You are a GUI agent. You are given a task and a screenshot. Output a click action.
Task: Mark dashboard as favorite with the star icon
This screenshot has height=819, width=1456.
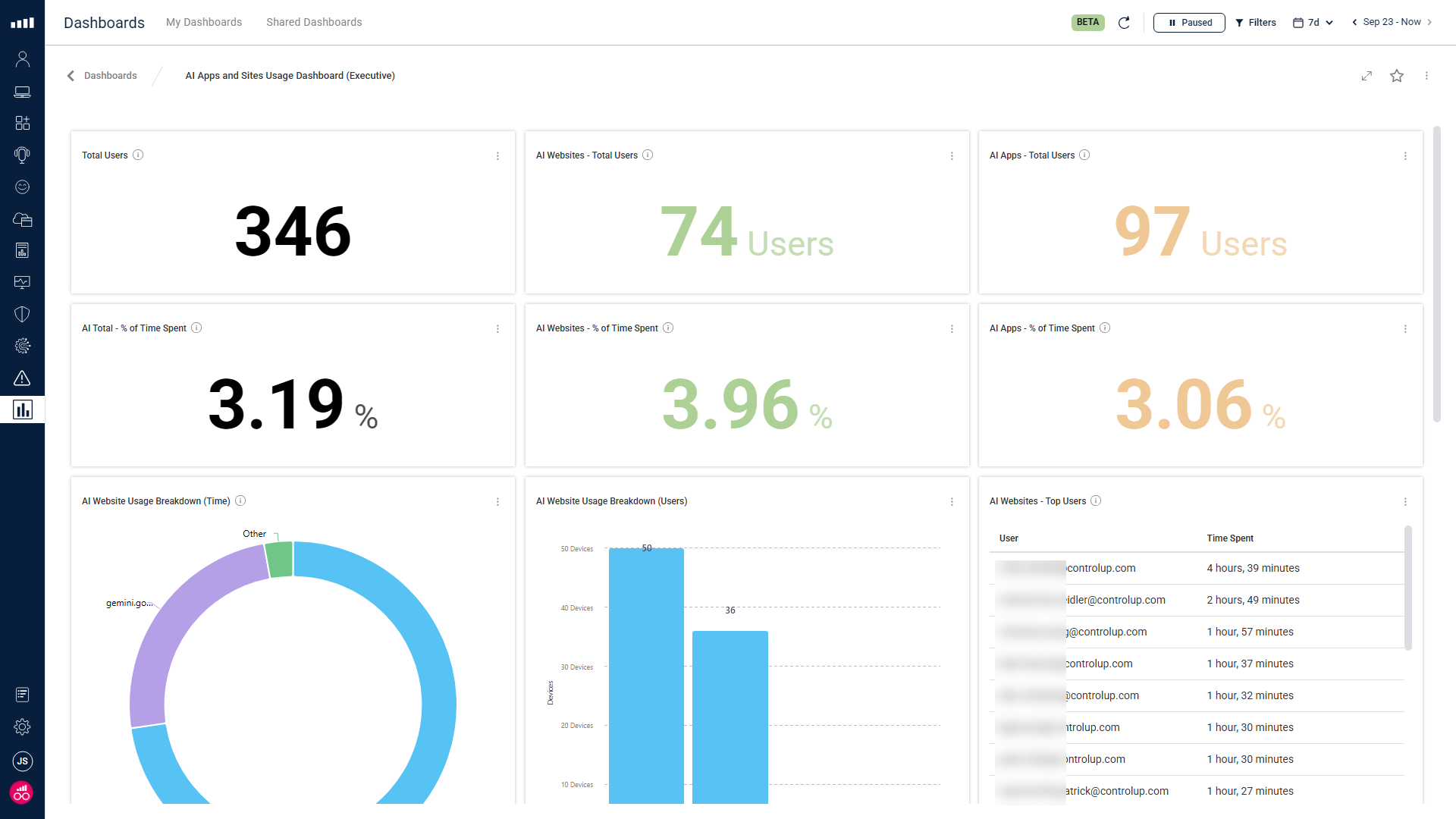tap(1396, 76)
